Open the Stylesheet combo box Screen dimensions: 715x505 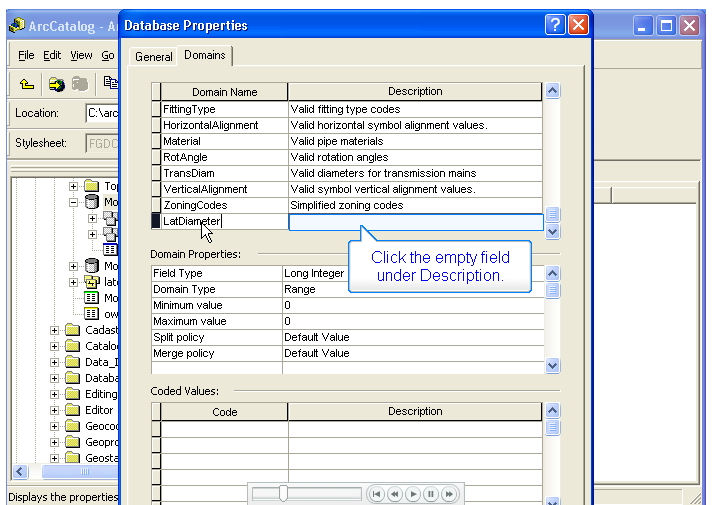102,143
